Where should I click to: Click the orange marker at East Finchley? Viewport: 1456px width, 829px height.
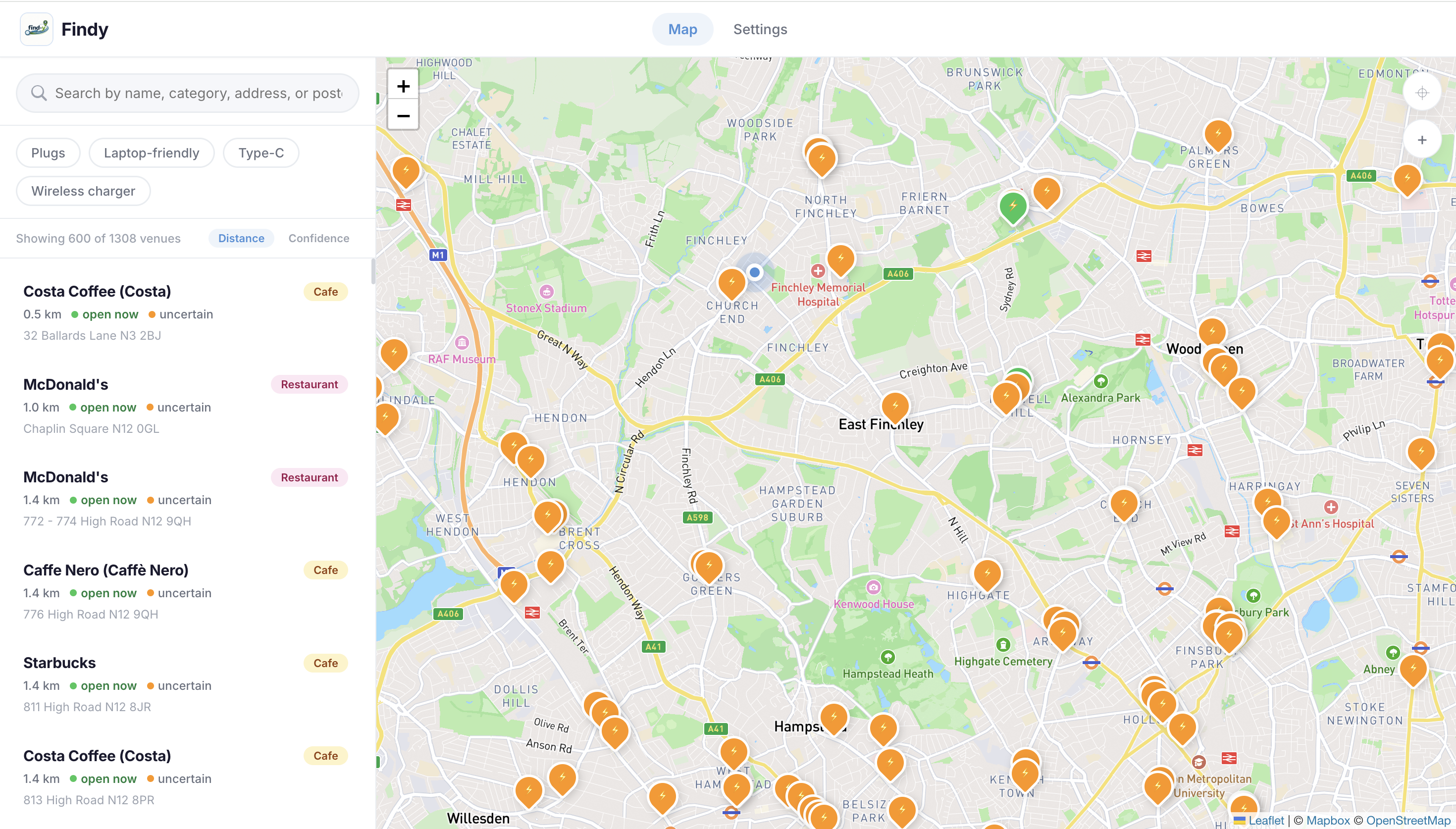pyautogui.click(x=895, y=406)
